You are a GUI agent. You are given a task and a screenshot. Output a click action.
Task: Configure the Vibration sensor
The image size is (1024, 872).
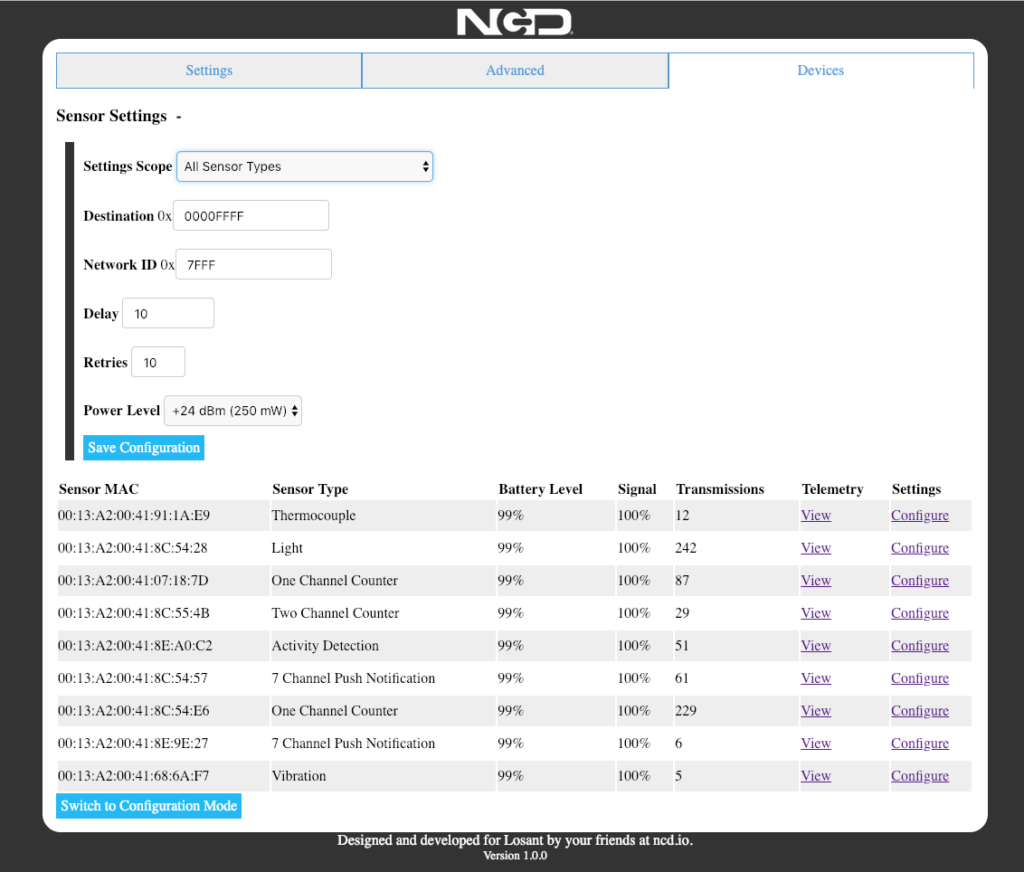919,775
